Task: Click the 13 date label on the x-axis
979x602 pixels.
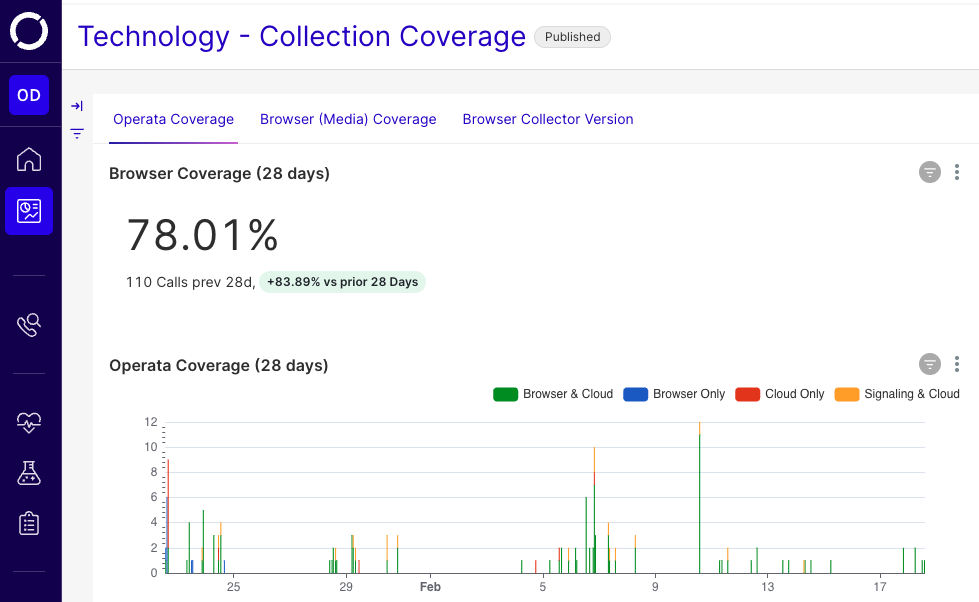Action: (767, 587)
